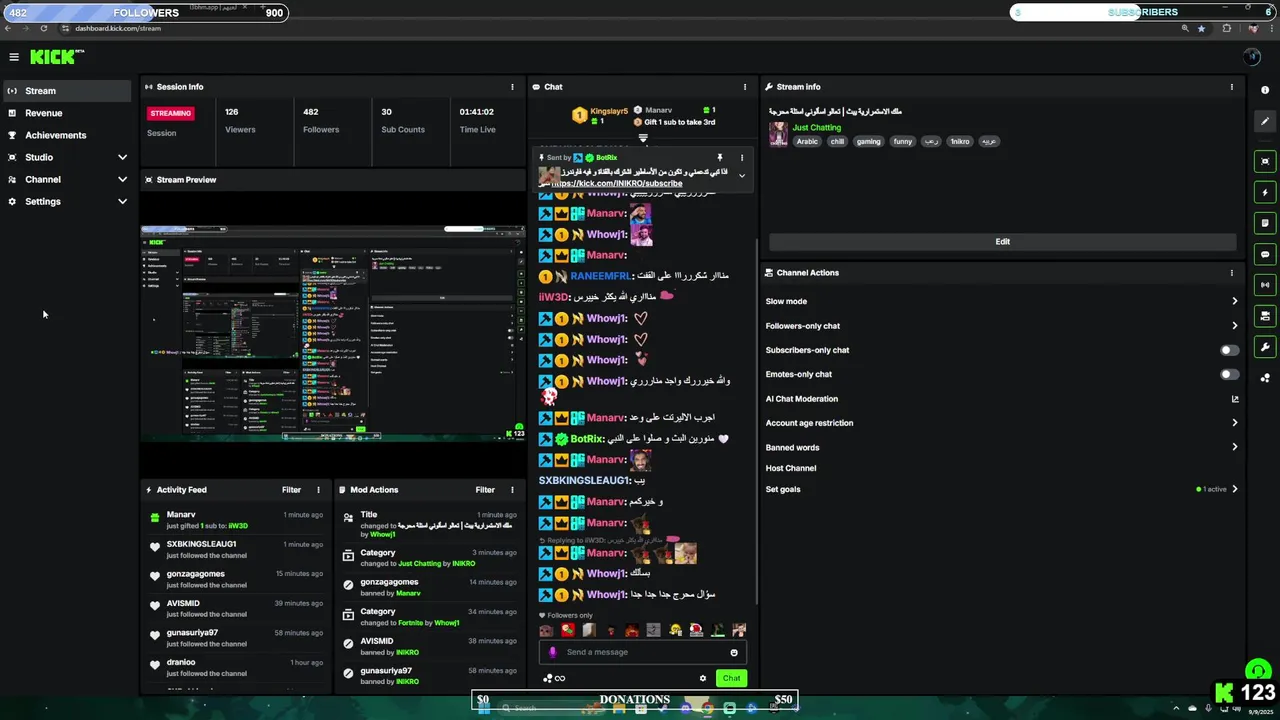Click the Discord icon in Windows taskbar

(x=685, y=709)
